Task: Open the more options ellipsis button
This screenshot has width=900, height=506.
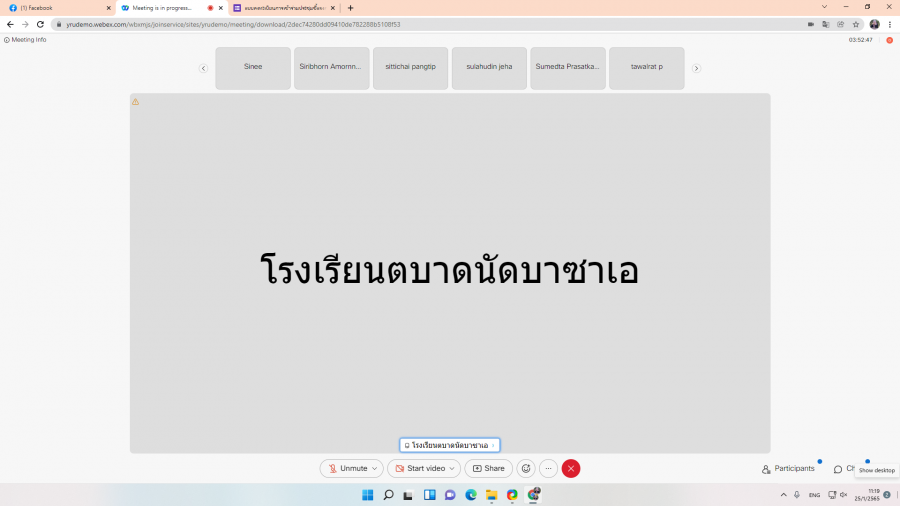Action: click(548, 468)
